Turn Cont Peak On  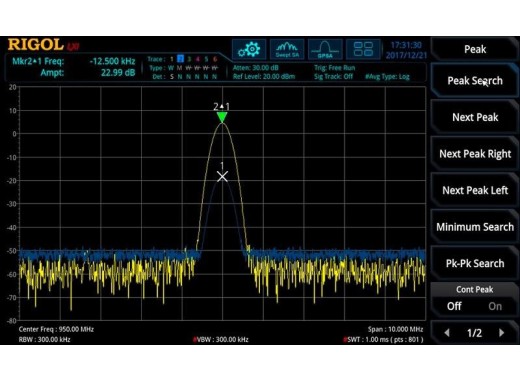coord(495,306)
